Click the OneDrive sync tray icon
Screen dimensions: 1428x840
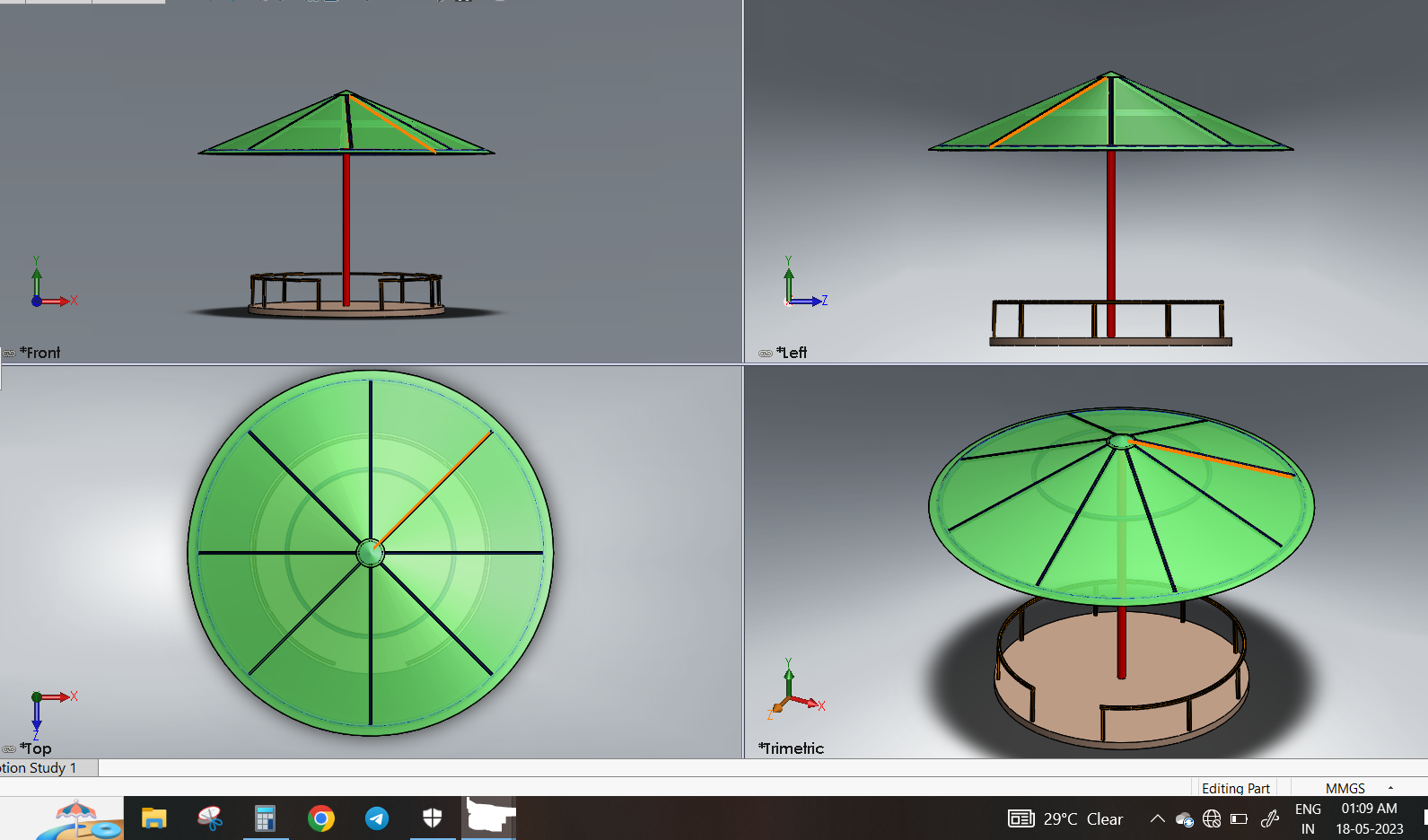(x=1185, y=819)
